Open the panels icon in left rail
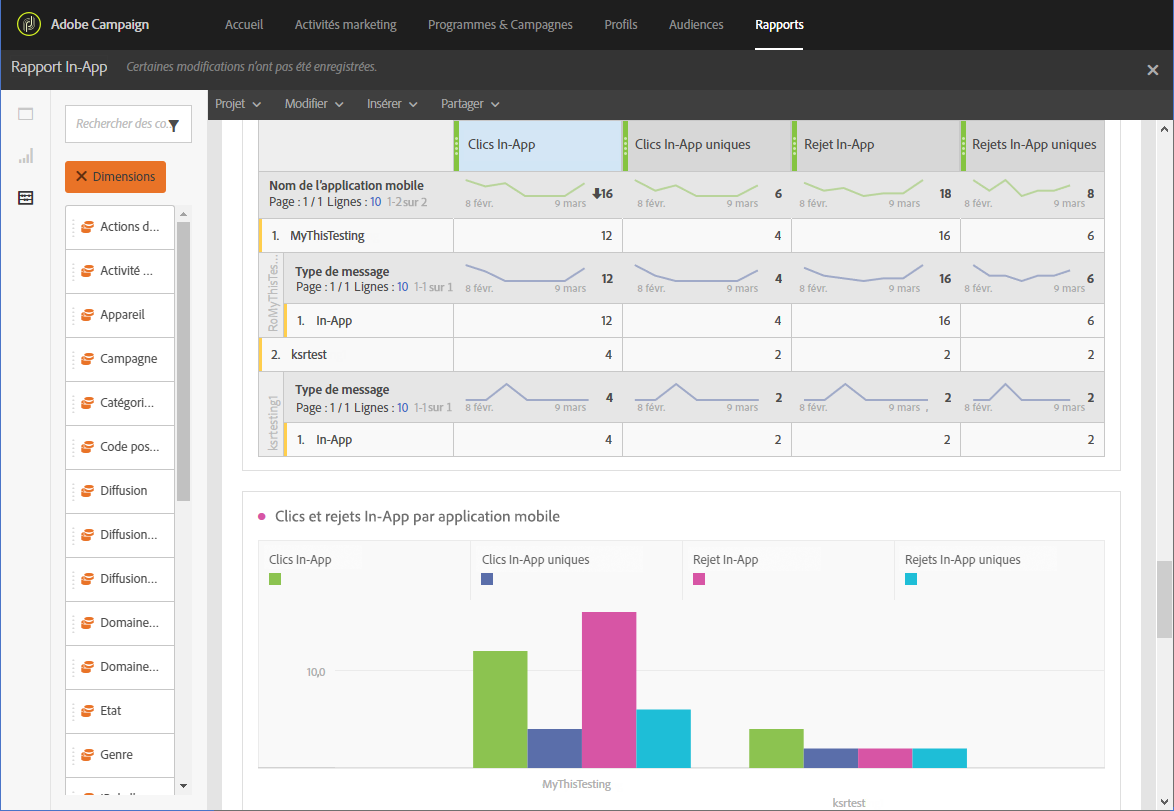 (x=25, y=114)
